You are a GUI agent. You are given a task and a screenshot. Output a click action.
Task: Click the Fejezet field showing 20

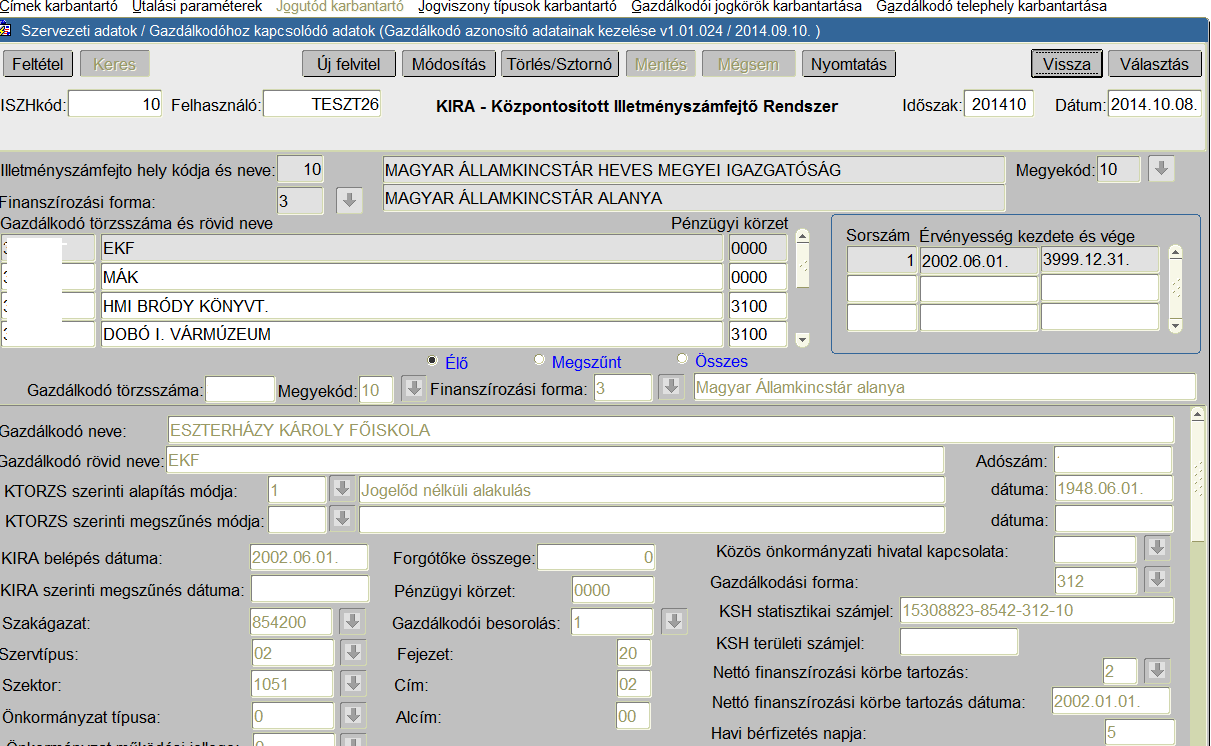coord(634,654)
